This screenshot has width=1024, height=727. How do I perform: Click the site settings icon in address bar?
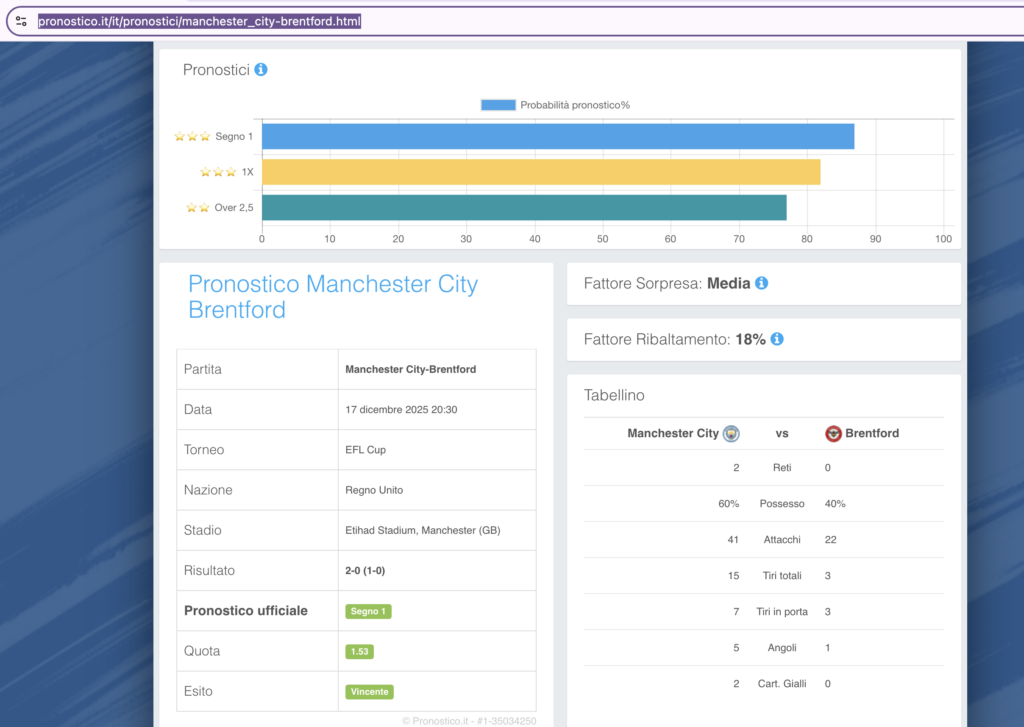pyautogui.click(x=21, y=21)
